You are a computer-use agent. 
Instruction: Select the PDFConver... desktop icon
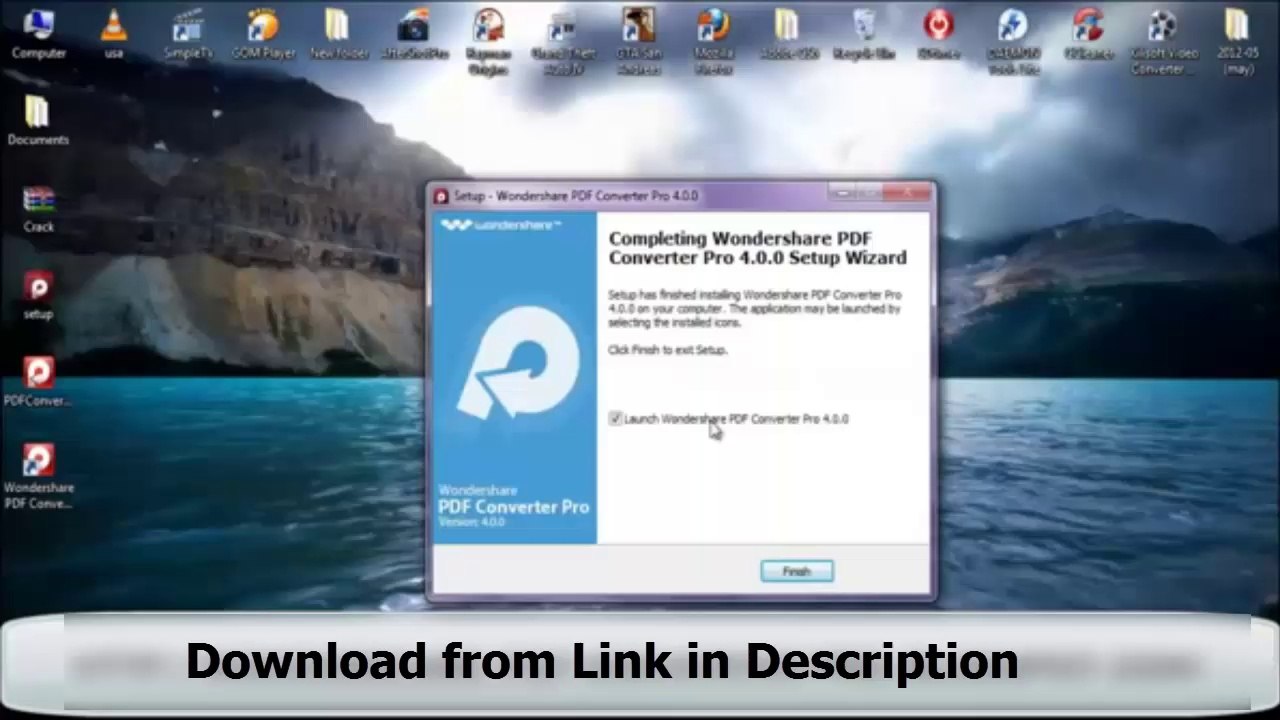[x=39, y=381]
